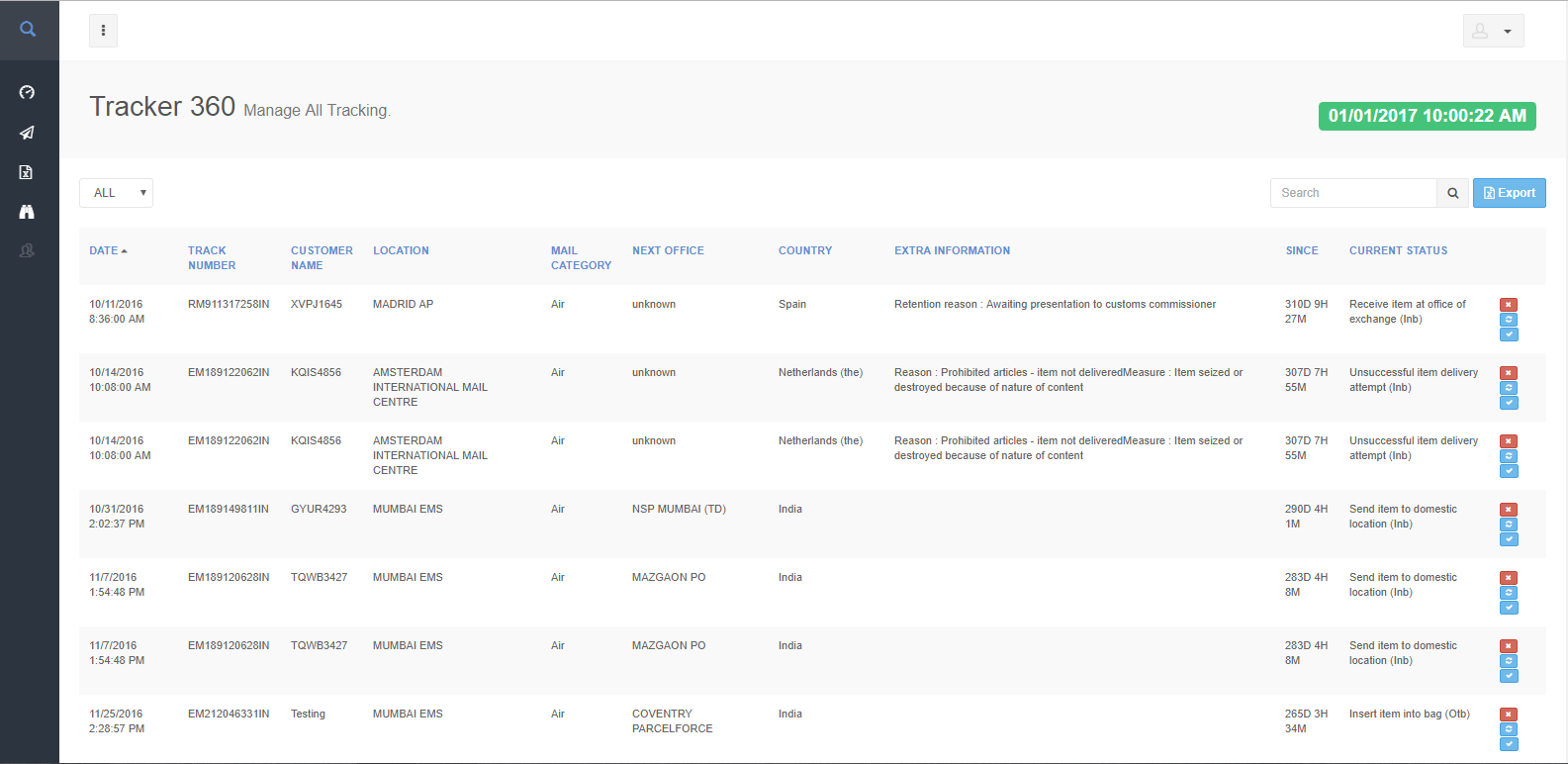Click into the Search input field
The image size is (1568, 764).
coord(1352,193)
